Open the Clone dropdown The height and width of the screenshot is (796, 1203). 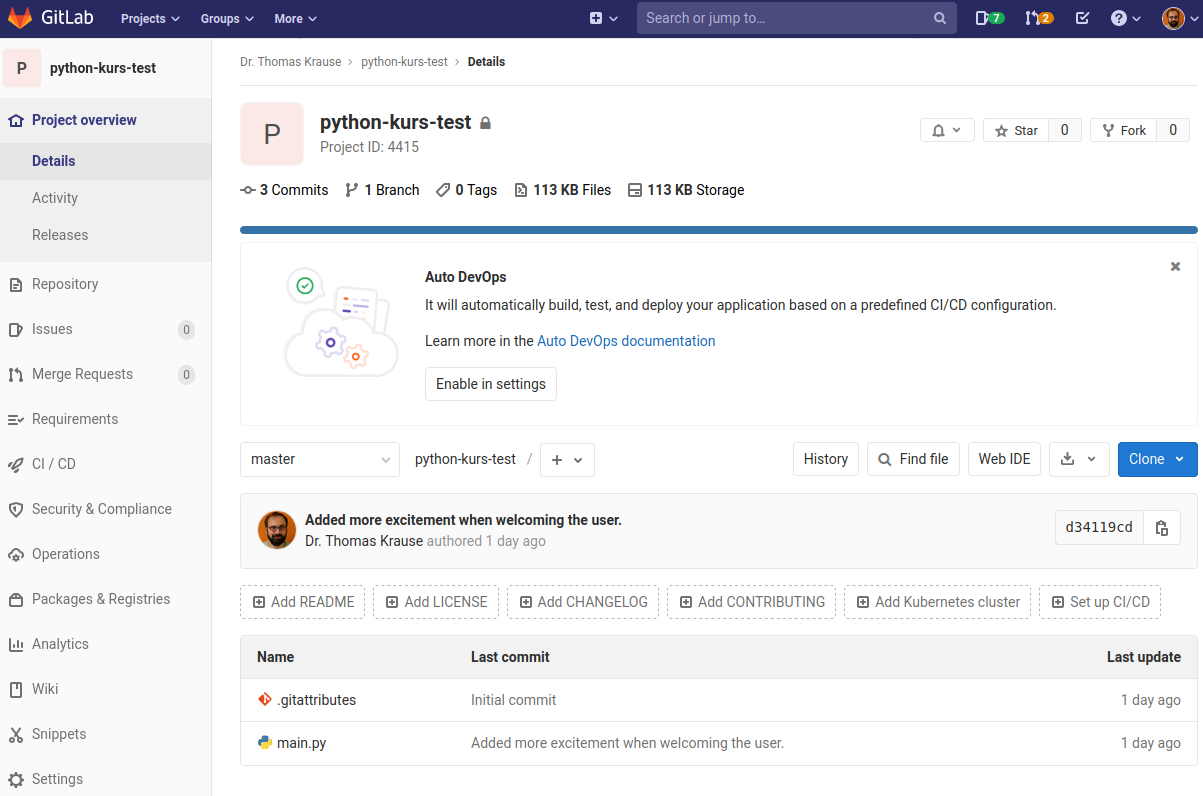coord(1157,459)
